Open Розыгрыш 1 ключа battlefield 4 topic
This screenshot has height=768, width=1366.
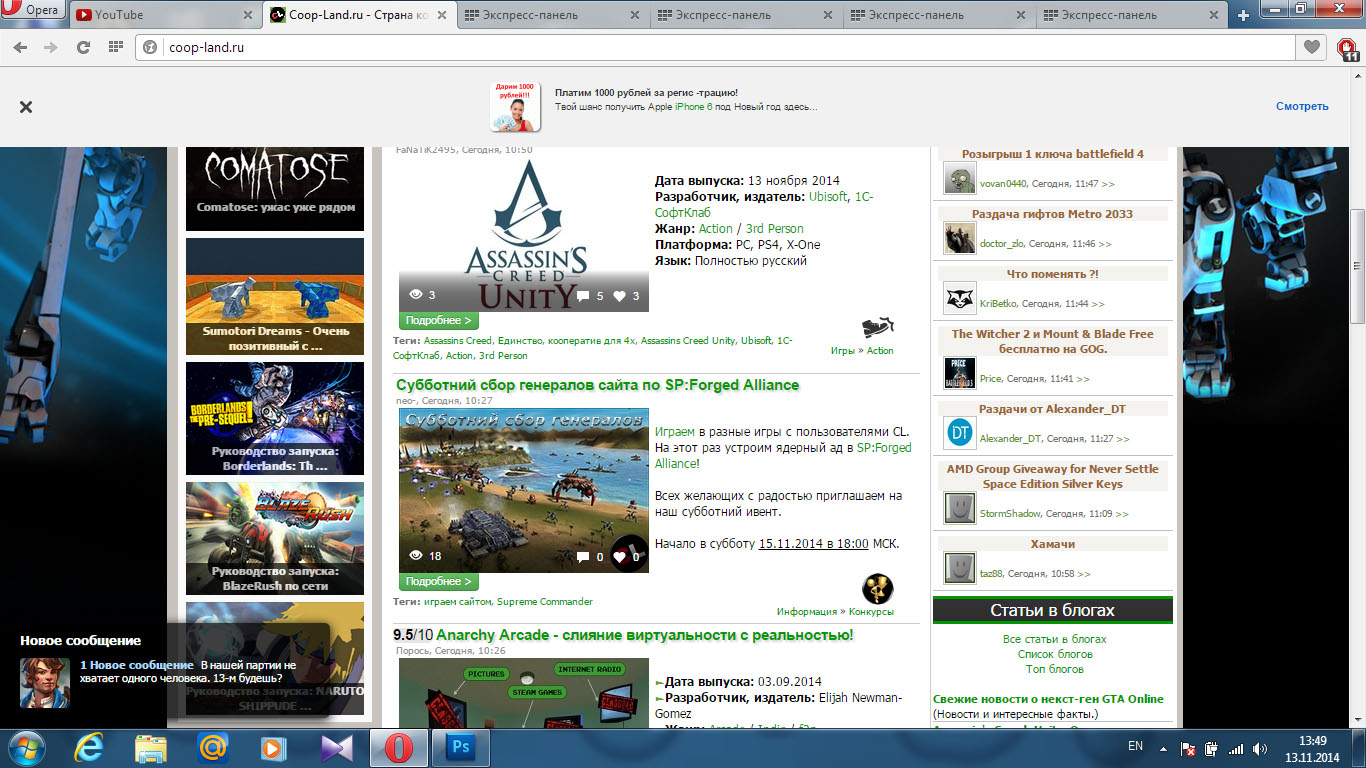coord(1053,154)
